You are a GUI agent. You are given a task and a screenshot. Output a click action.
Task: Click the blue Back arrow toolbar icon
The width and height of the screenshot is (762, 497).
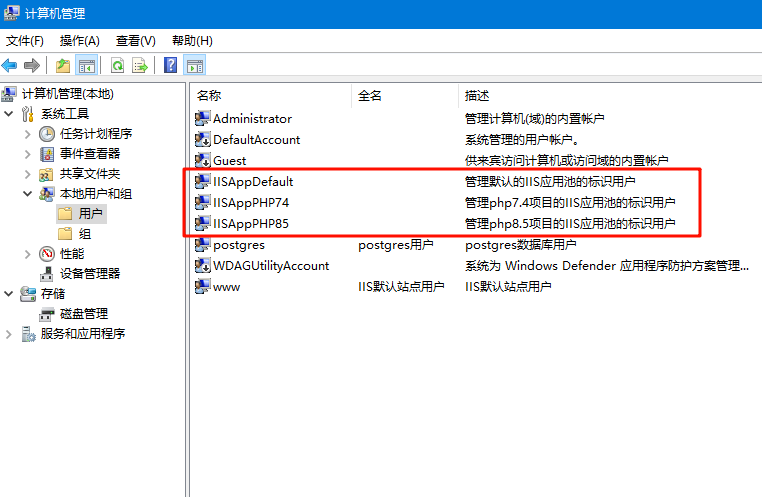click(x=10, y=66)
